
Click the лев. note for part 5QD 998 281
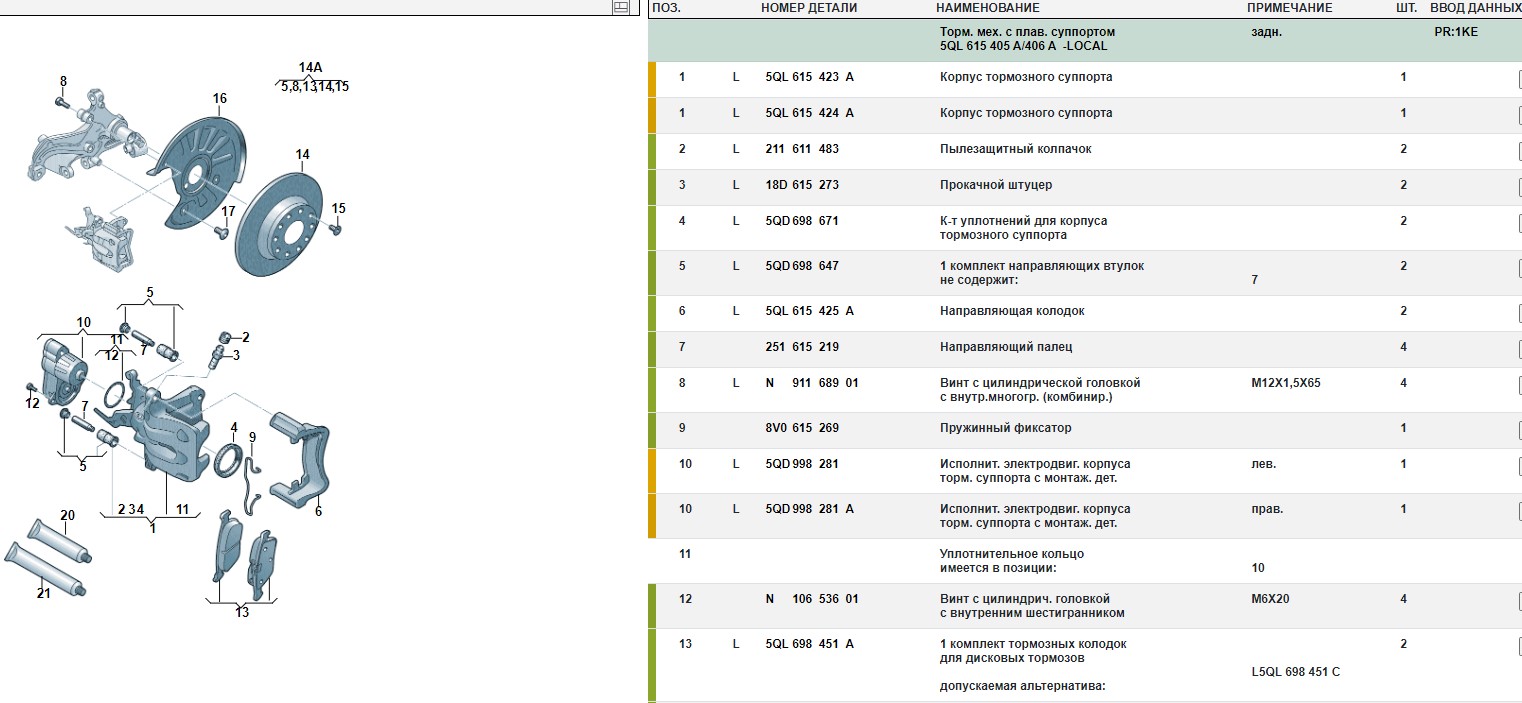[x=1264, y=464]
